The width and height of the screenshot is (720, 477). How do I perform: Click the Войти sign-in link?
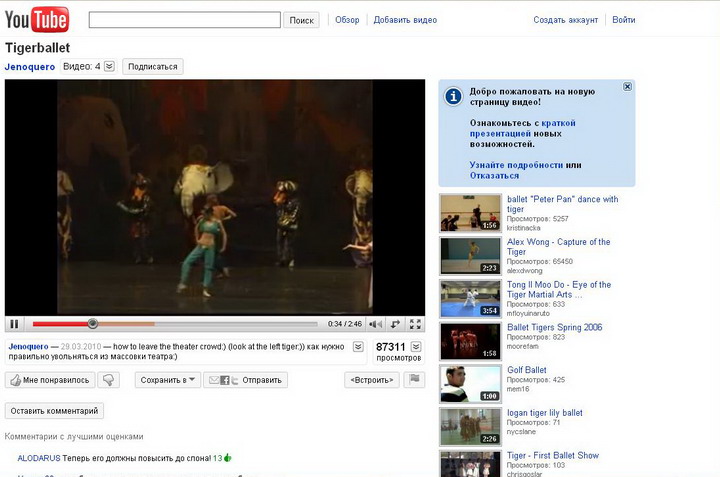pyautogui.click(x=623, y=20)
